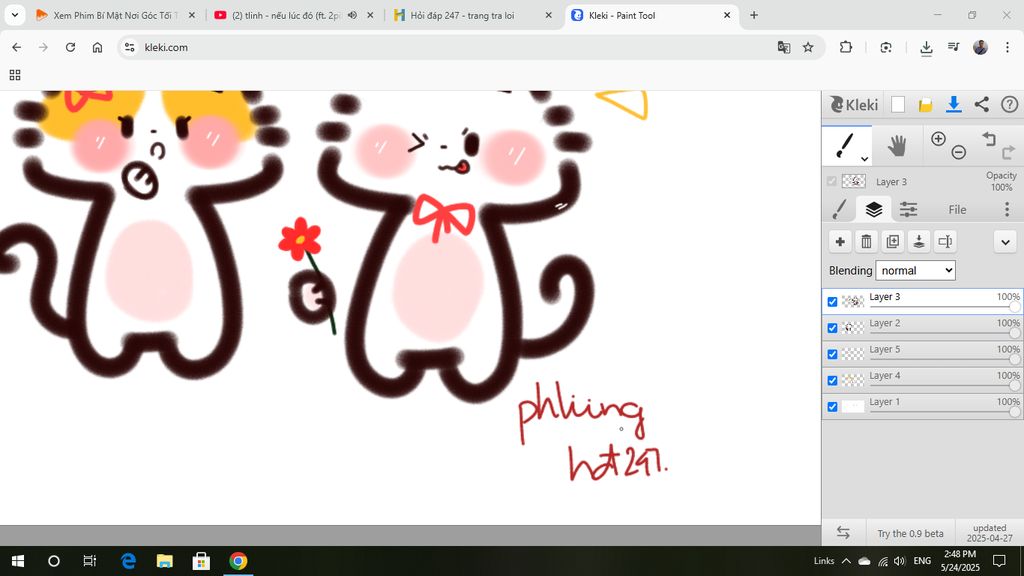
Task: Open the three-dot more options menu
Action: pos(1007,209)
